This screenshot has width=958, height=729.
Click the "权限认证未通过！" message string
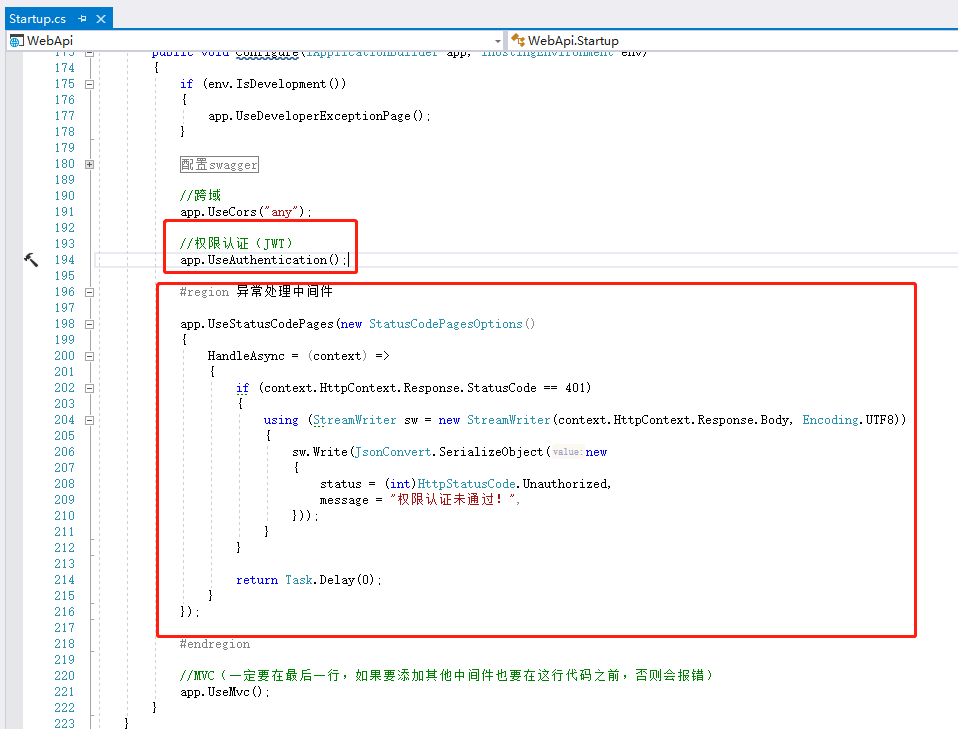click(x=453, y=500)
